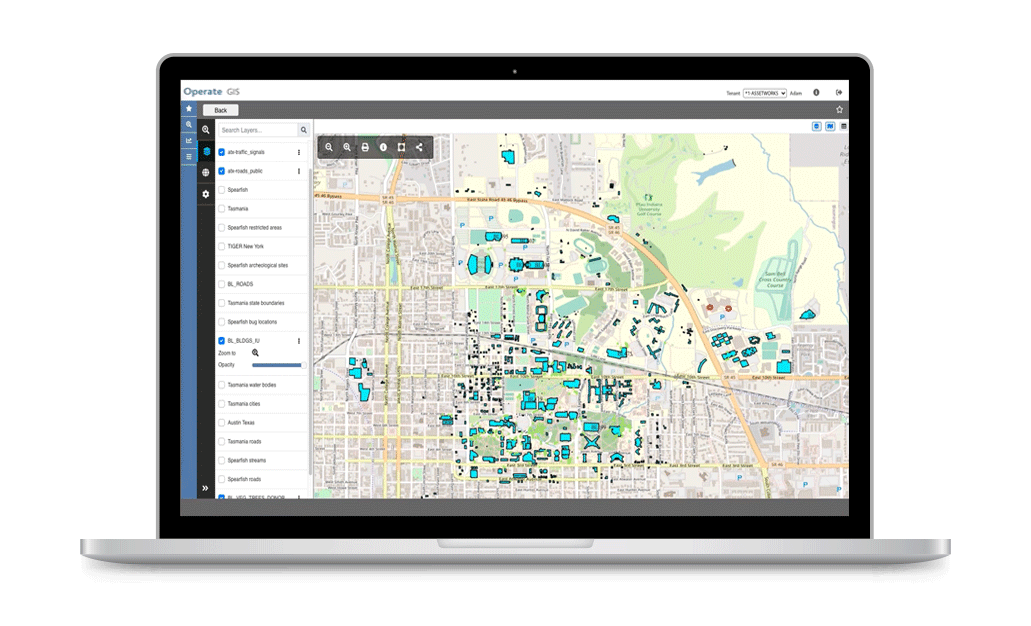Open the Share tool on the map toolbar

point(419,147)
